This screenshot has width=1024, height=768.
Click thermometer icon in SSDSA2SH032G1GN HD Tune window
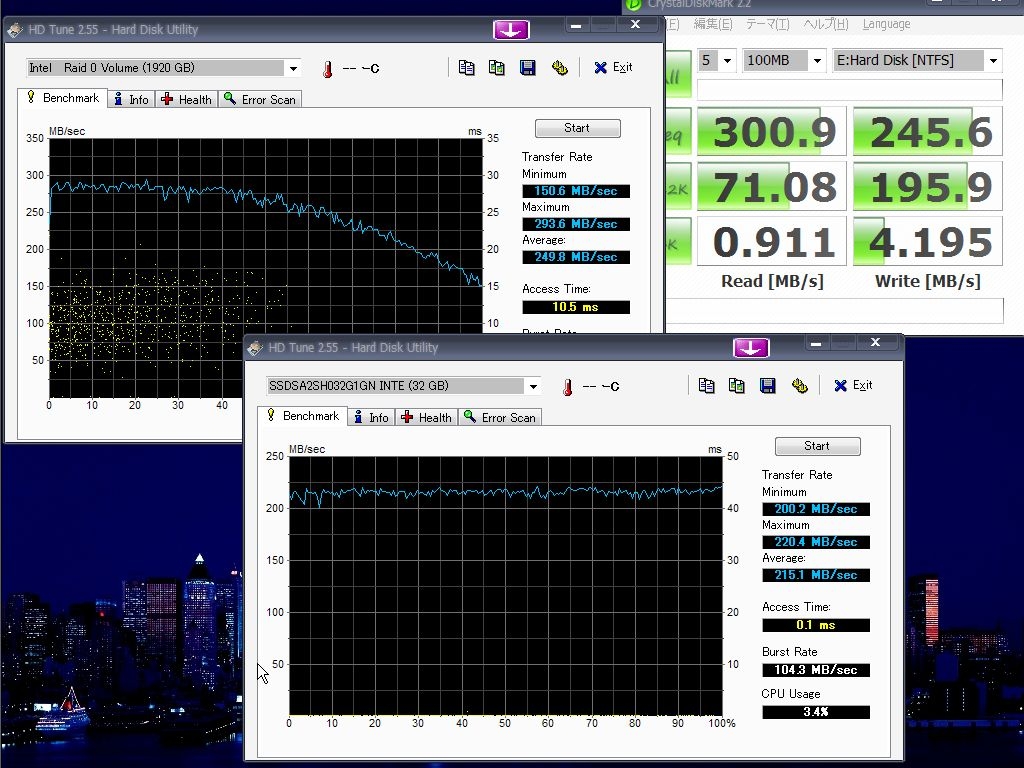tap(568, 387)
